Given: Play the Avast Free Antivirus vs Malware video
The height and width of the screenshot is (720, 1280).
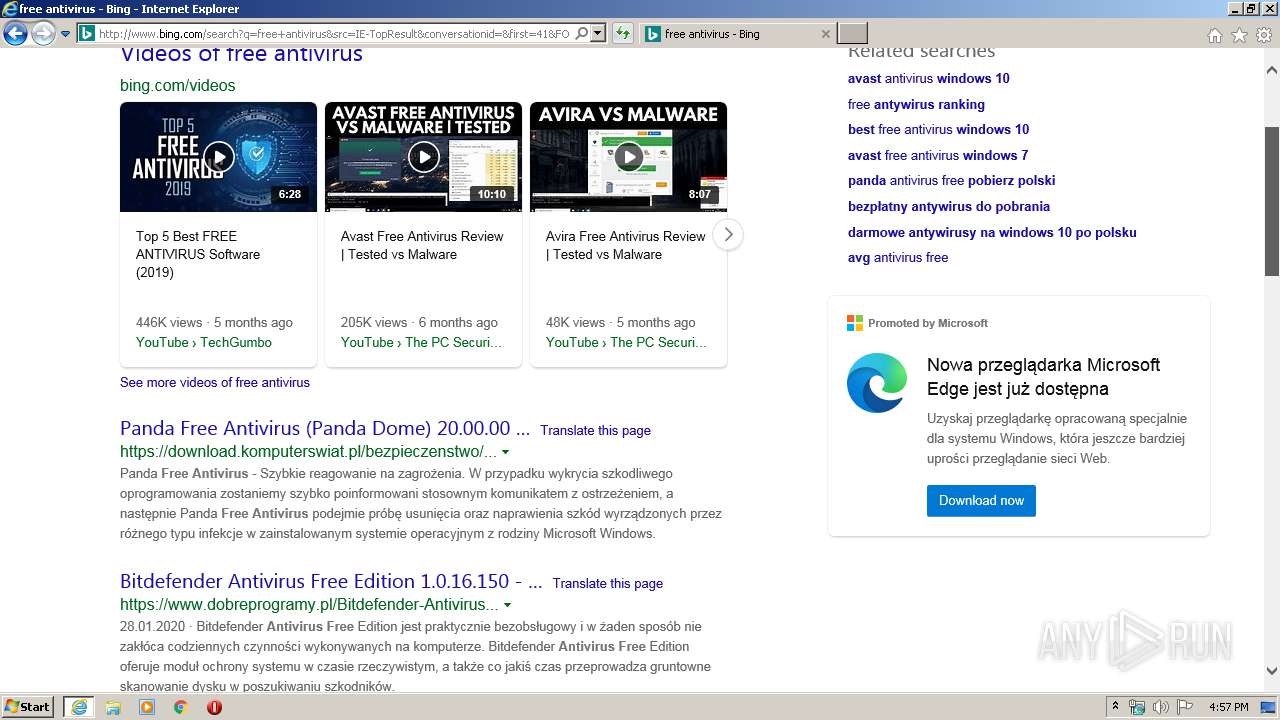Looking at the screenshot, I should (x=423, y=157).
